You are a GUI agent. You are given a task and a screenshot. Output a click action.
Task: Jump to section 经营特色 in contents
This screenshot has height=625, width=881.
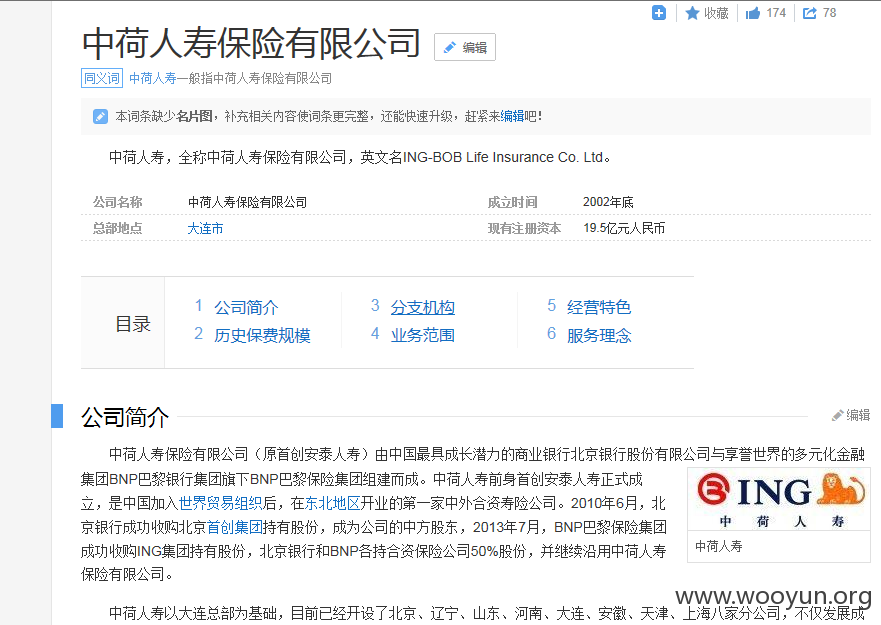coord(599,307)
